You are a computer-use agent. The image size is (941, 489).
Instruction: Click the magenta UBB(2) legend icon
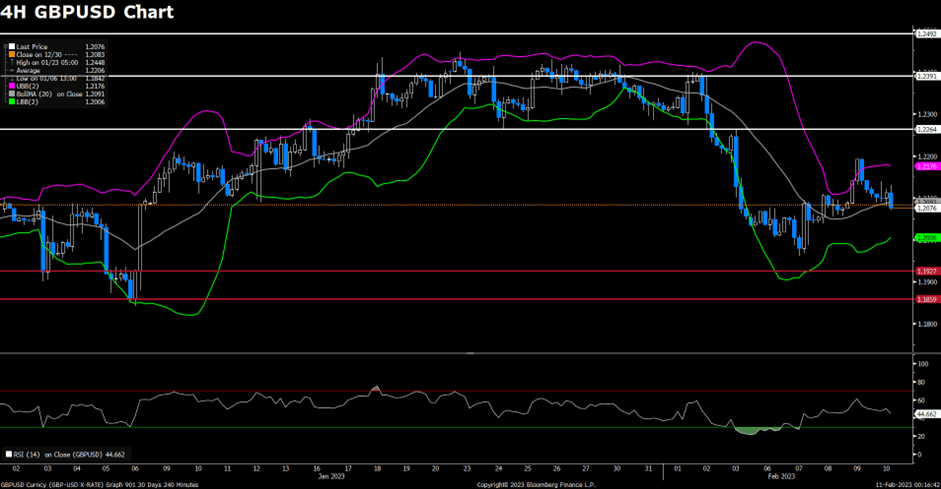click(10, 87)
